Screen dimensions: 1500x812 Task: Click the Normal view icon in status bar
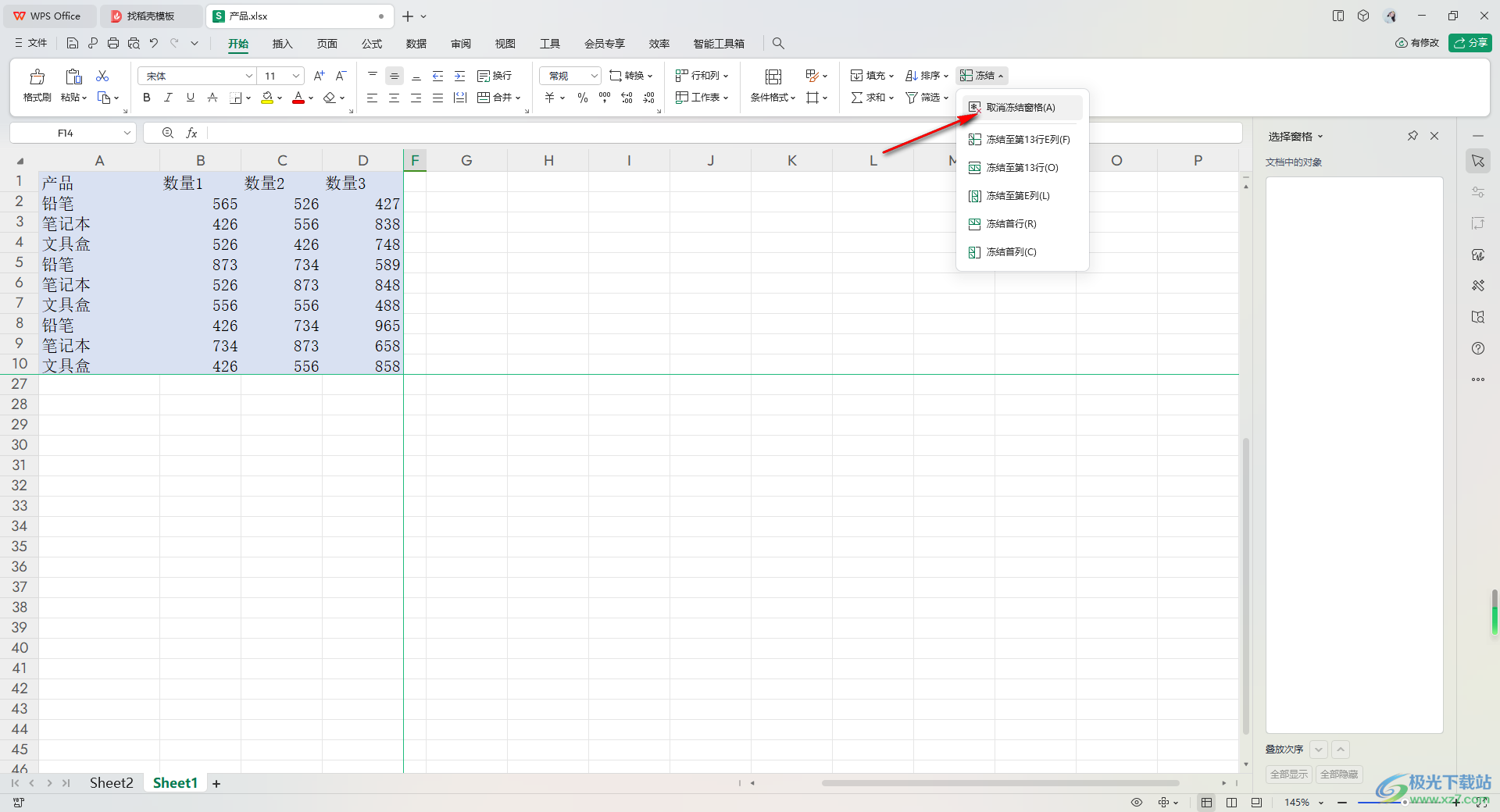pos(1207,803)
